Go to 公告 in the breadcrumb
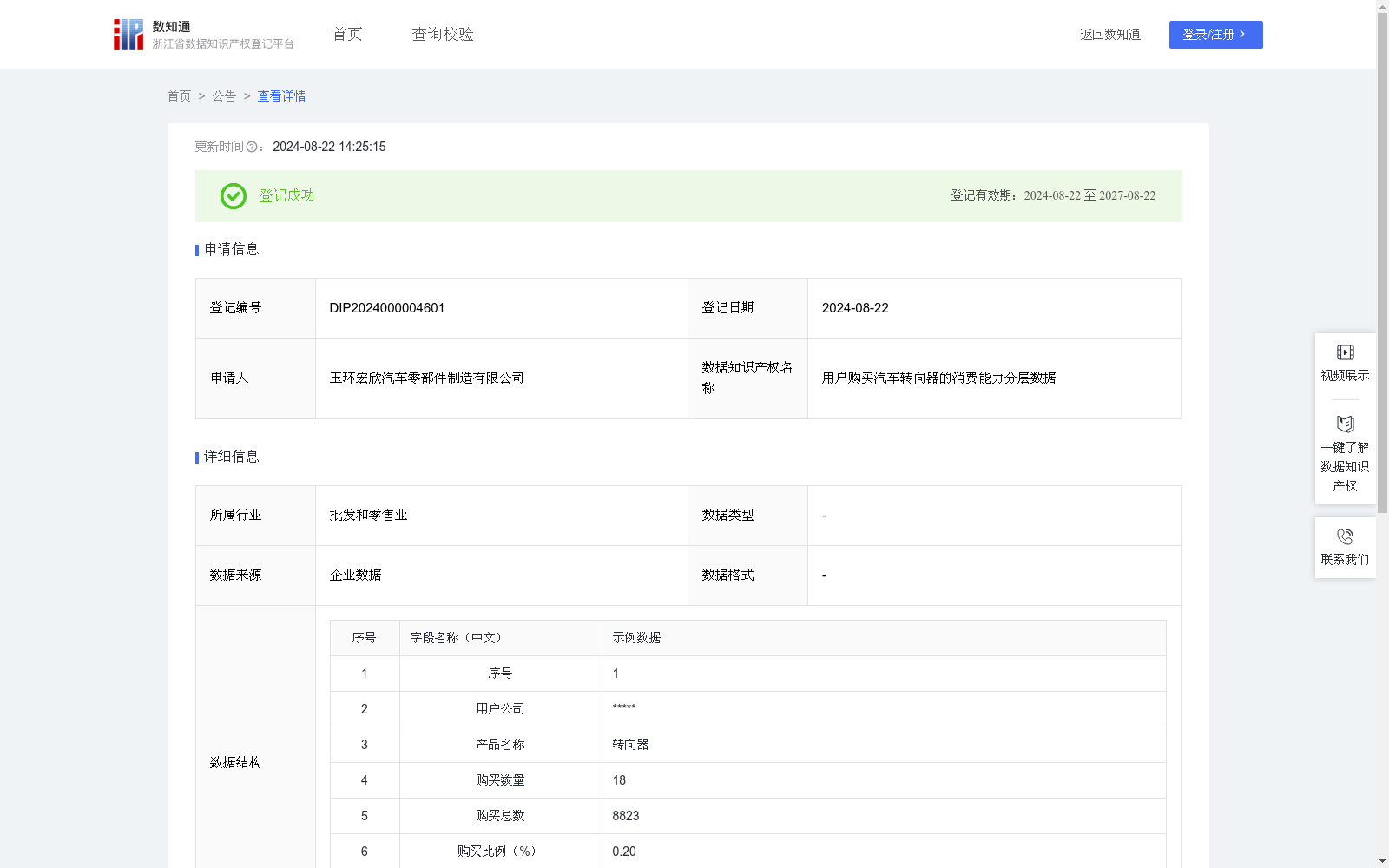Viewport: 1389px width, 868px height. tap(224, 96)
